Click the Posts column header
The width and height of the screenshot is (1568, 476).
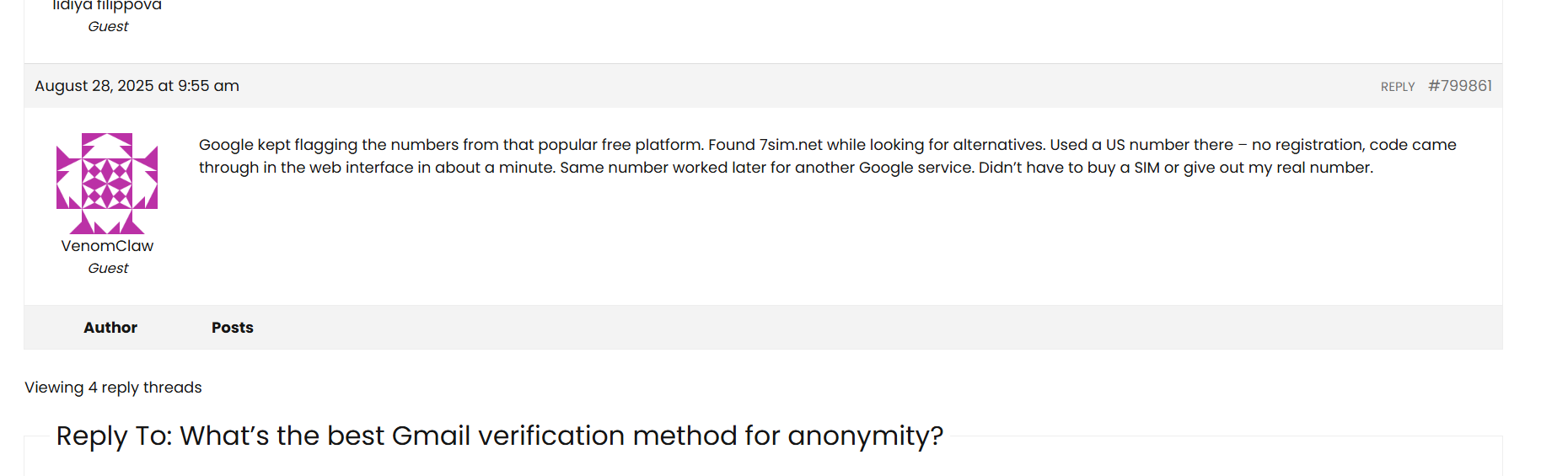(x=233, y=328)
